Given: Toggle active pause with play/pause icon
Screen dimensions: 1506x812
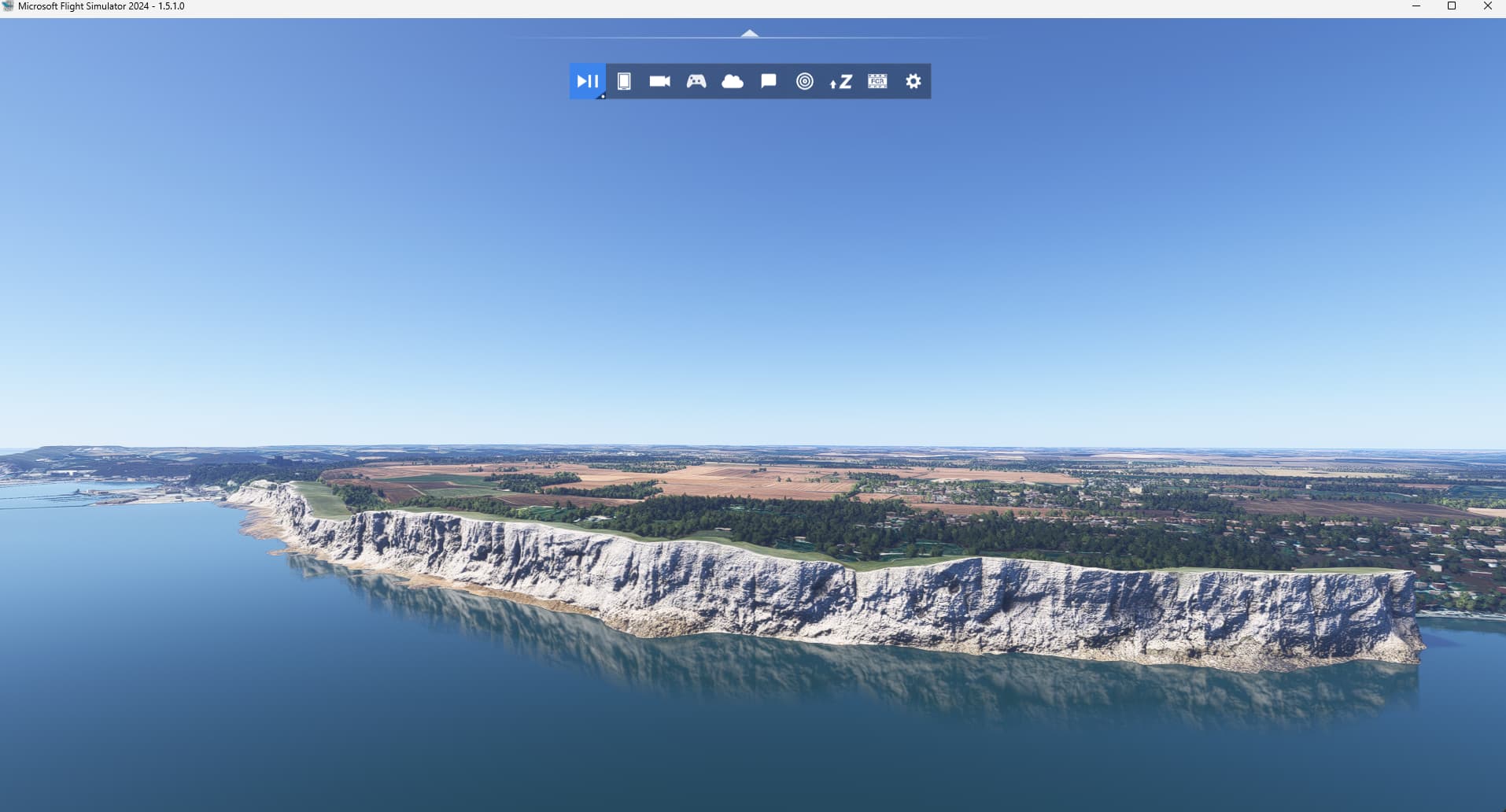Looking at the screenshot, I should (x=588, y=81).
